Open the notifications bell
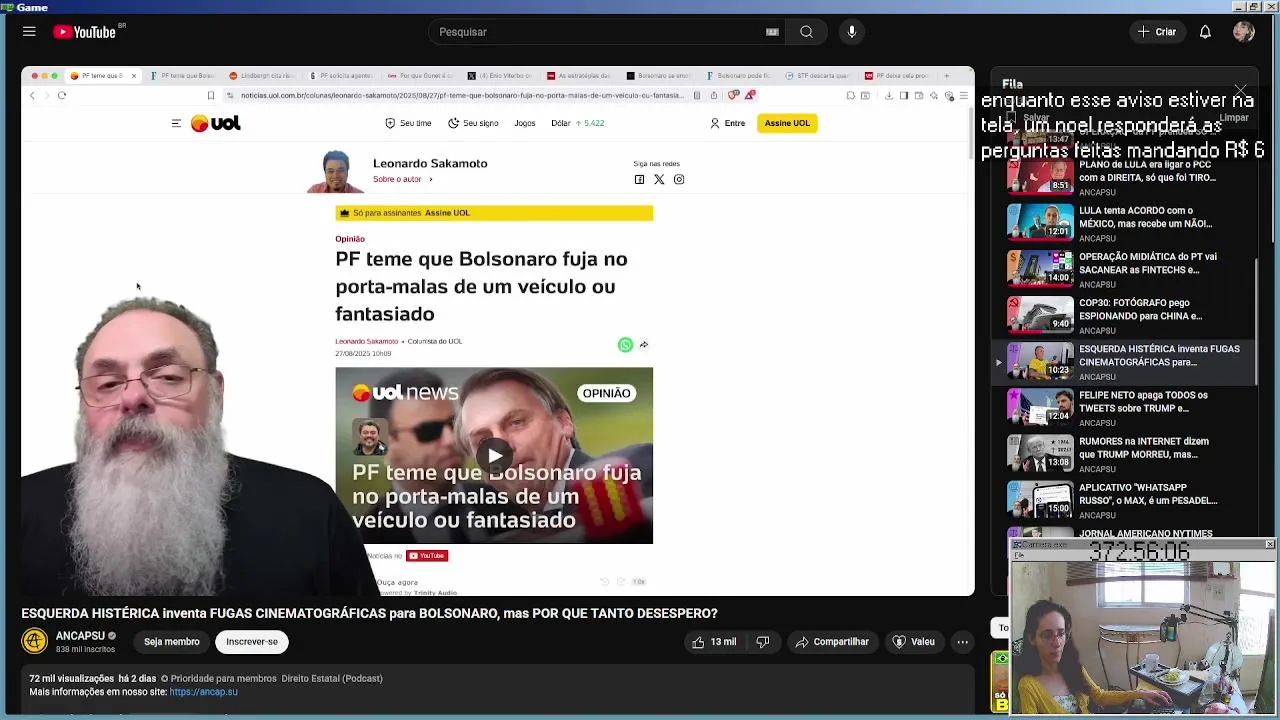Screen dimensions: 1280x720 1205,32
